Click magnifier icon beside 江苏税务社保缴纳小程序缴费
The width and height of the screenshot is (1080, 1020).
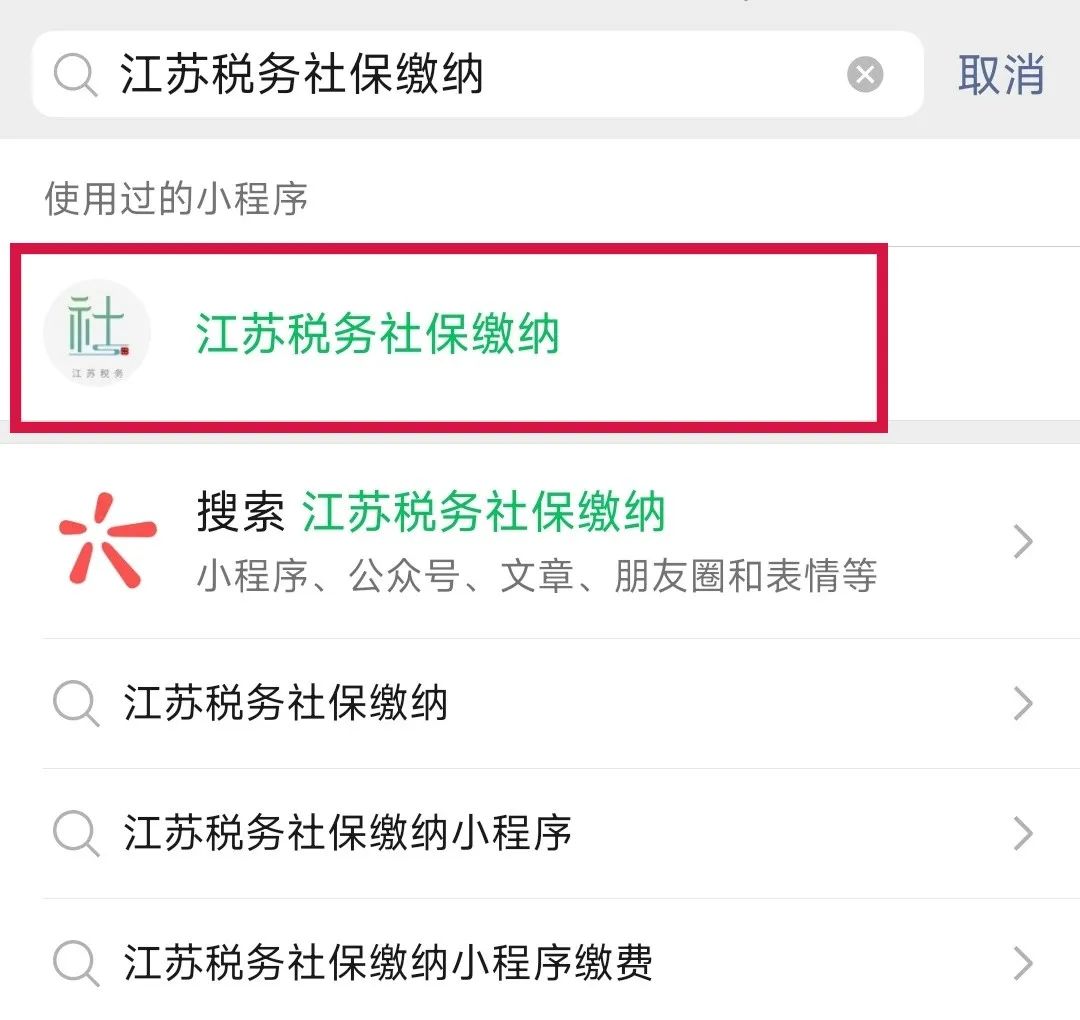[76, 963]
